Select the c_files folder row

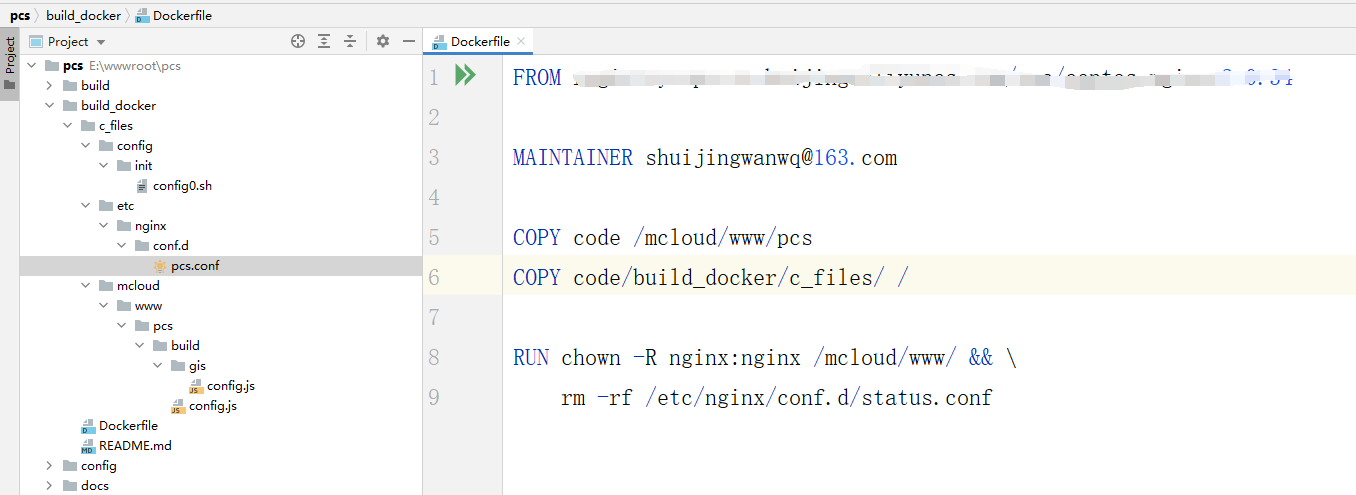point(220,126)
